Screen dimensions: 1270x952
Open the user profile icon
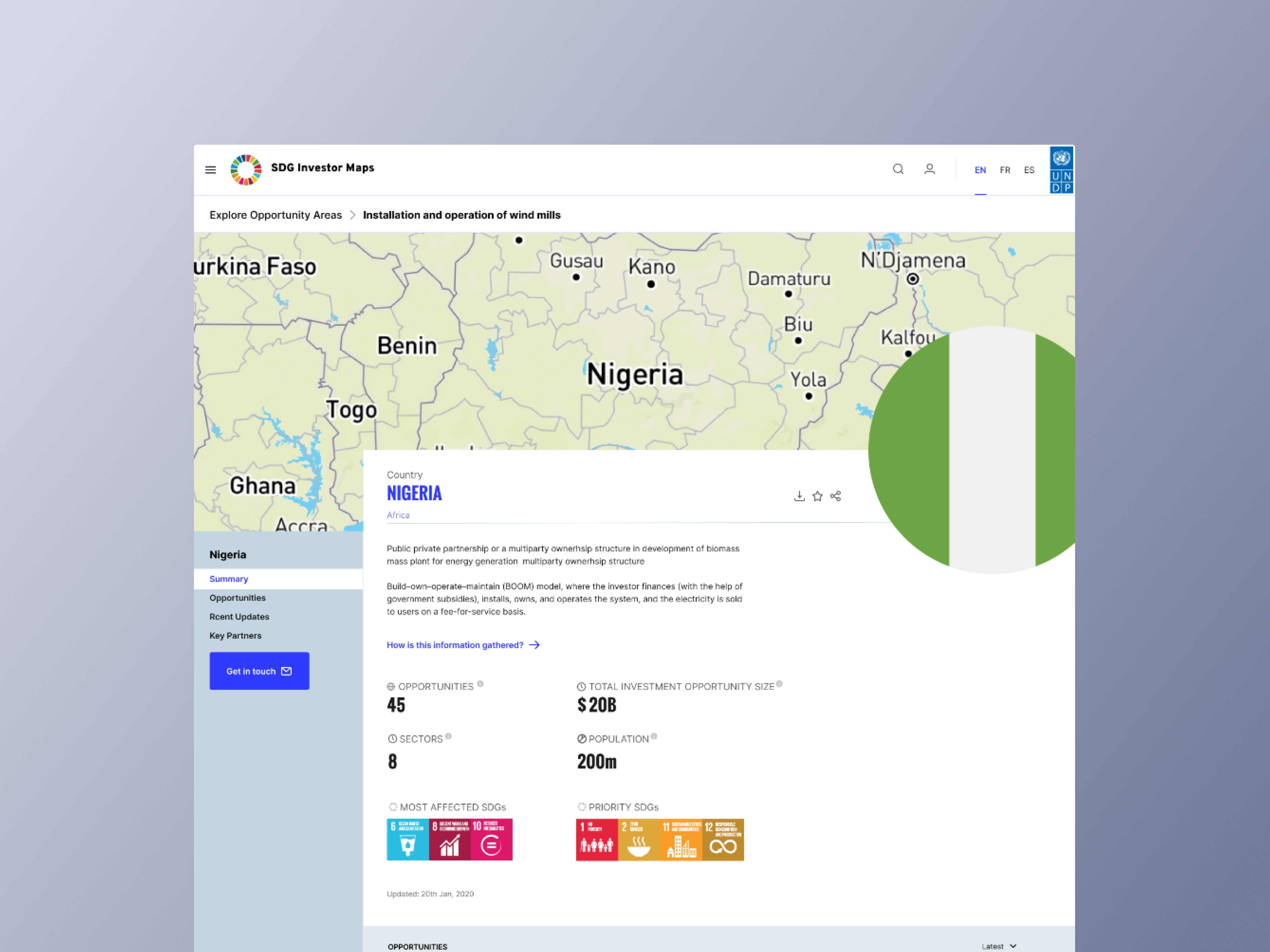coord(930,169)
